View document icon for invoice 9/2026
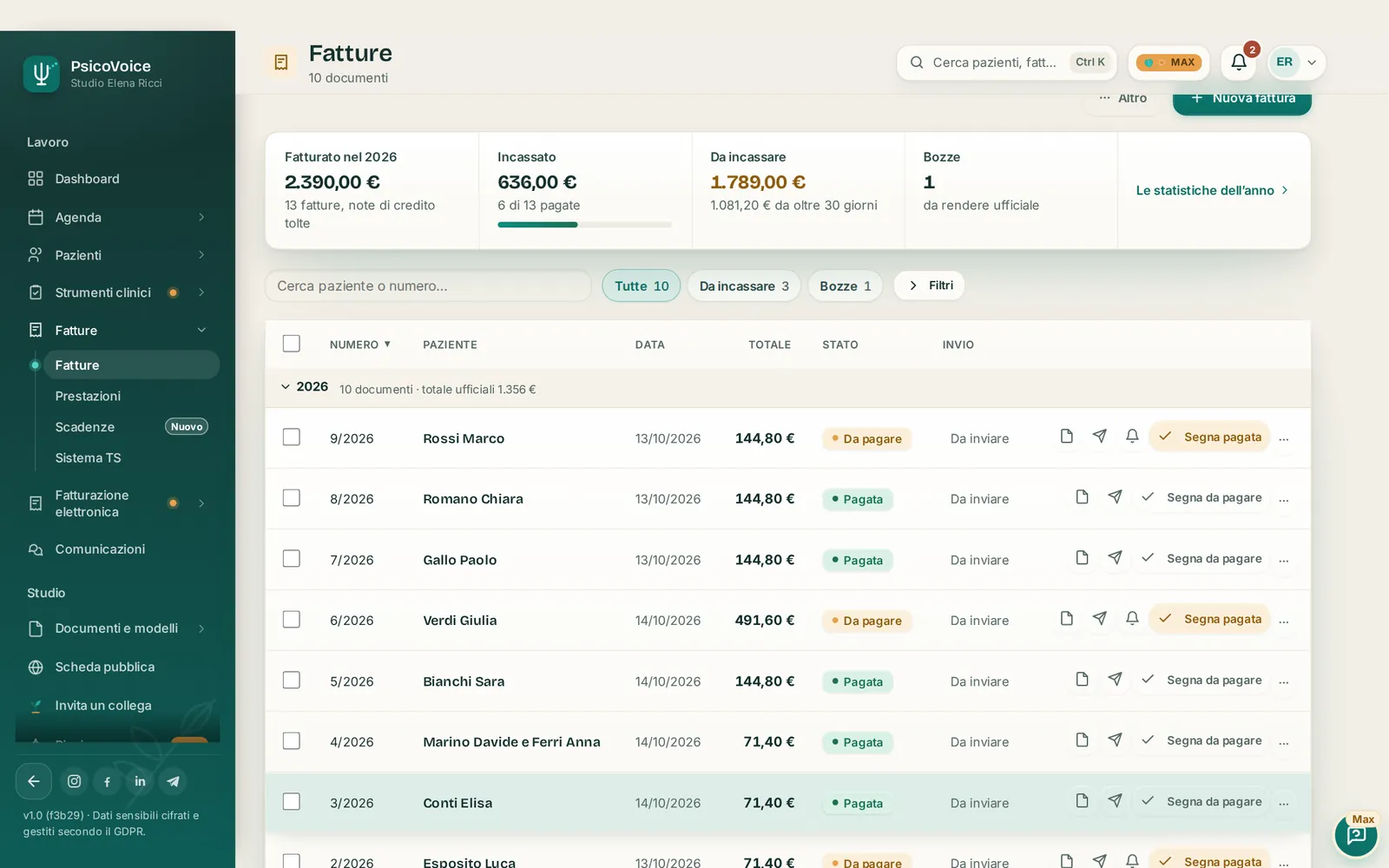1389x868 pixels. click(x=1067, y=436)
